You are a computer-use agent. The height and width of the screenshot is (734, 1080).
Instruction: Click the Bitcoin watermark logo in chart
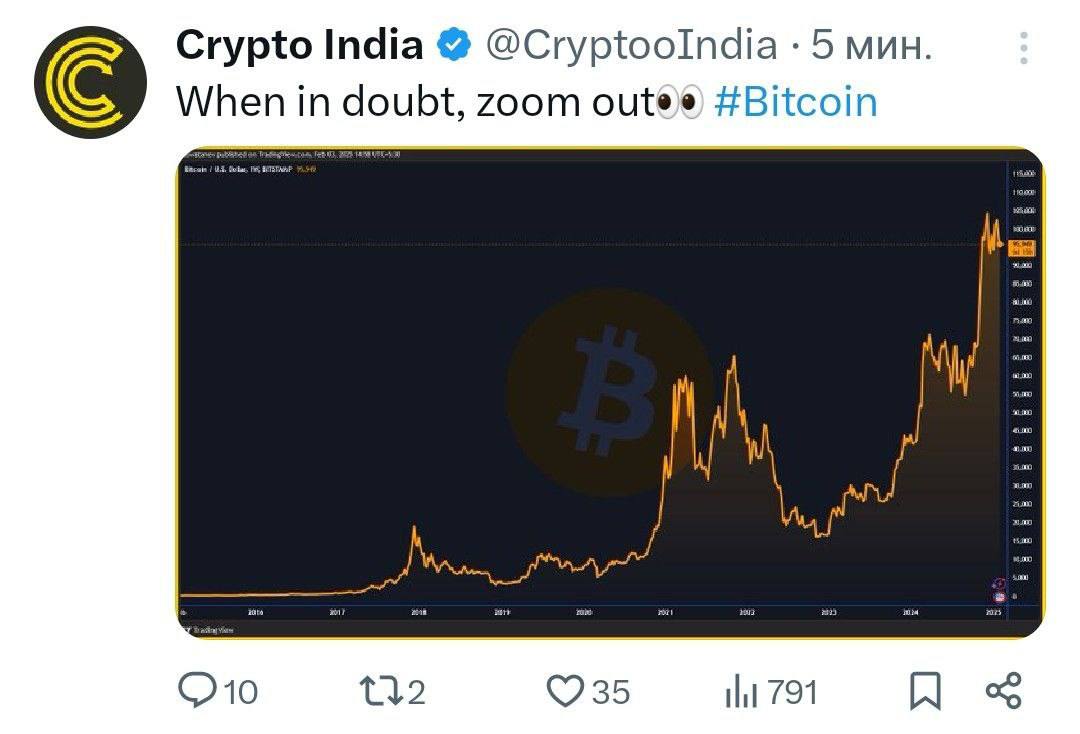610,392
